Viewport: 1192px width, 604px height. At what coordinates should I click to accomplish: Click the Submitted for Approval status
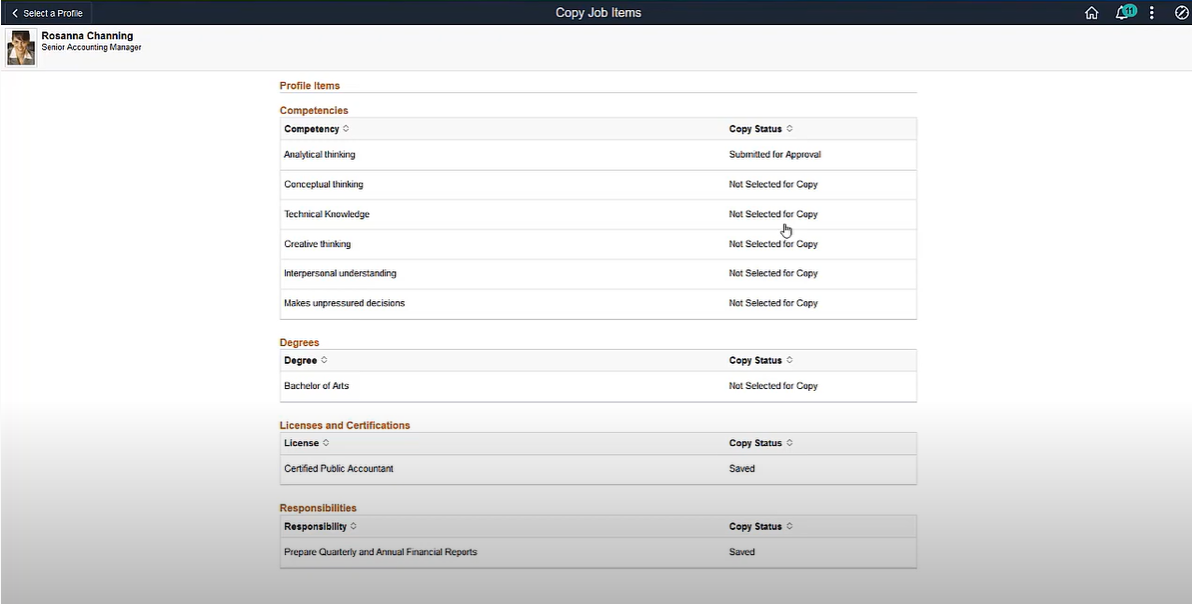coord(775,155)
